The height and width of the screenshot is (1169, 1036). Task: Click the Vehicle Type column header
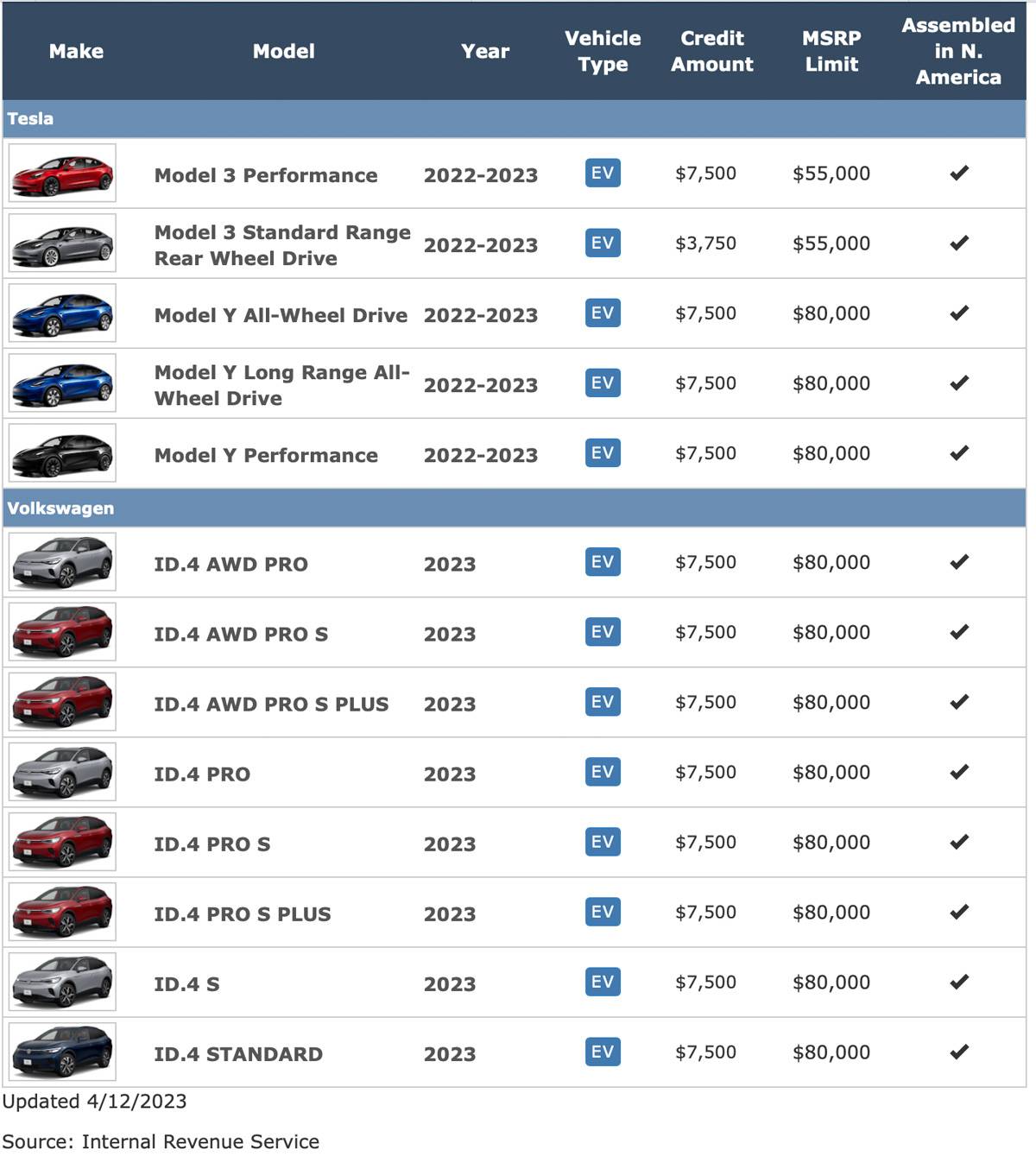coord(603,51)
